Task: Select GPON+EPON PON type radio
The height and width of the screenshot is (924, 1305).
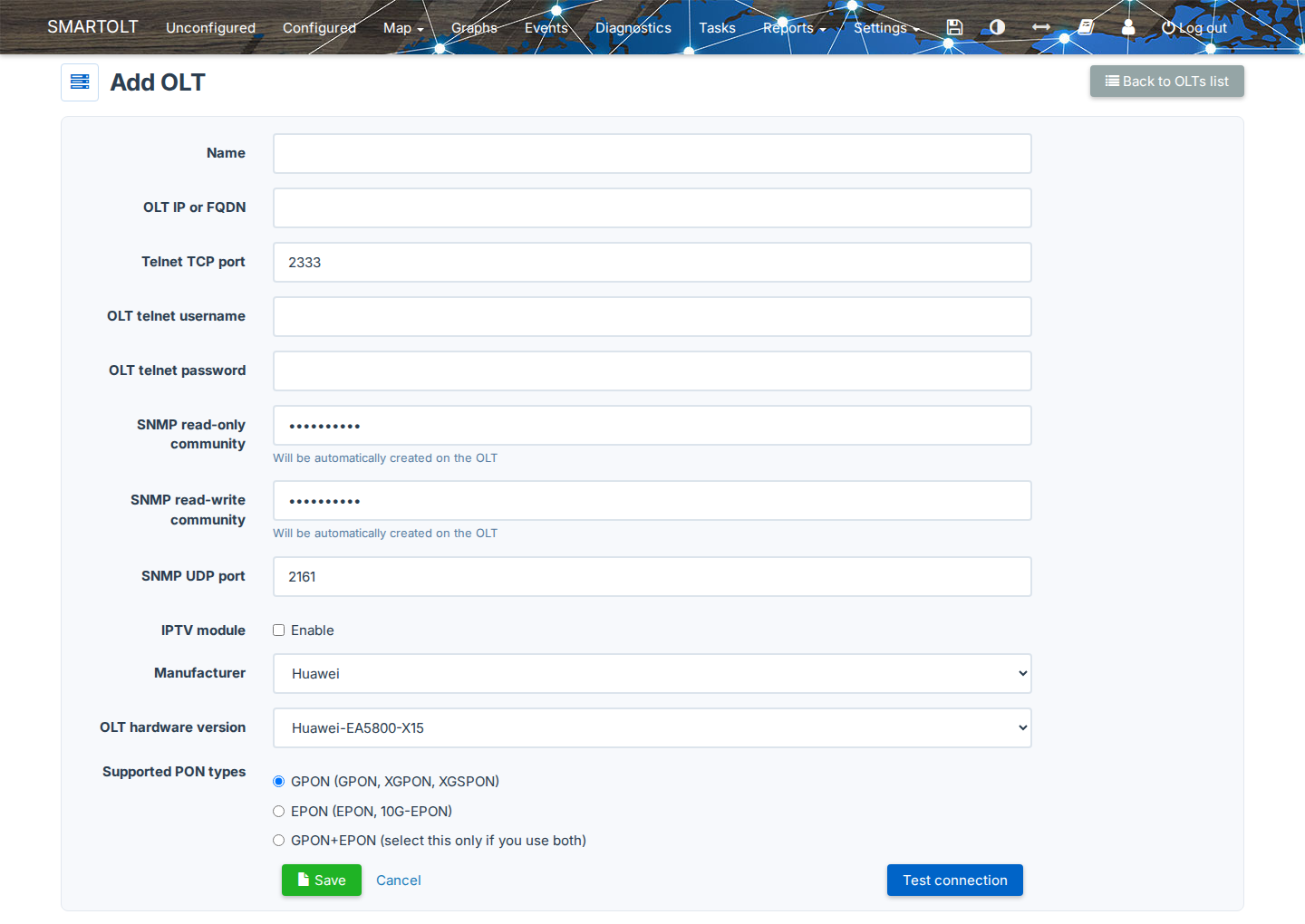Action: point(279,841)
